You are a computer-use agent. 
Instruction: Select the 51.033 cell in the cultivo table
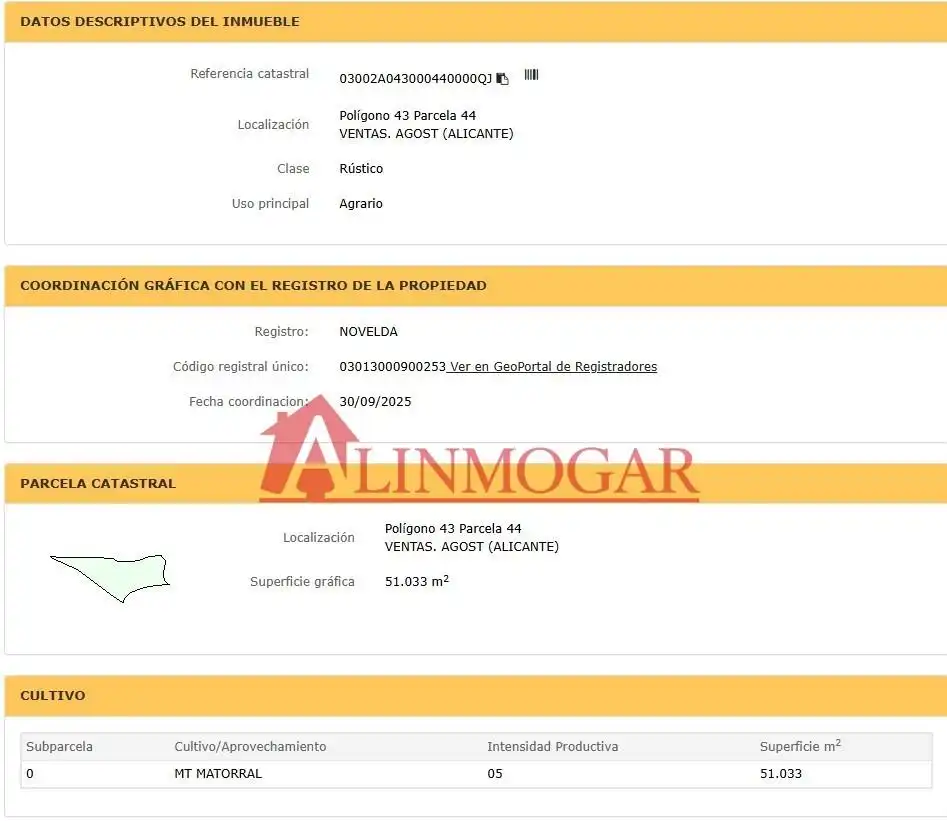coord(780,773)
